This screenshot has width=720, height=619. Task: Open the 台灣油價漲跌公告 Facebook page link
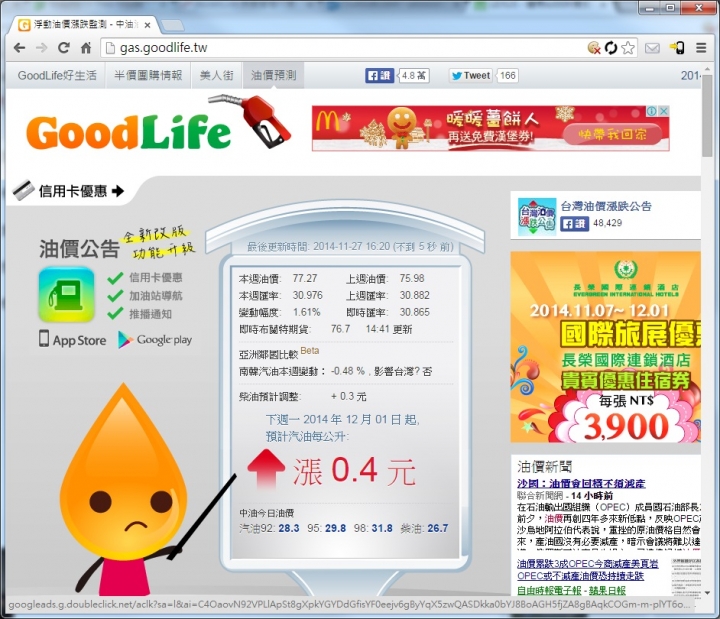point(606,206)
